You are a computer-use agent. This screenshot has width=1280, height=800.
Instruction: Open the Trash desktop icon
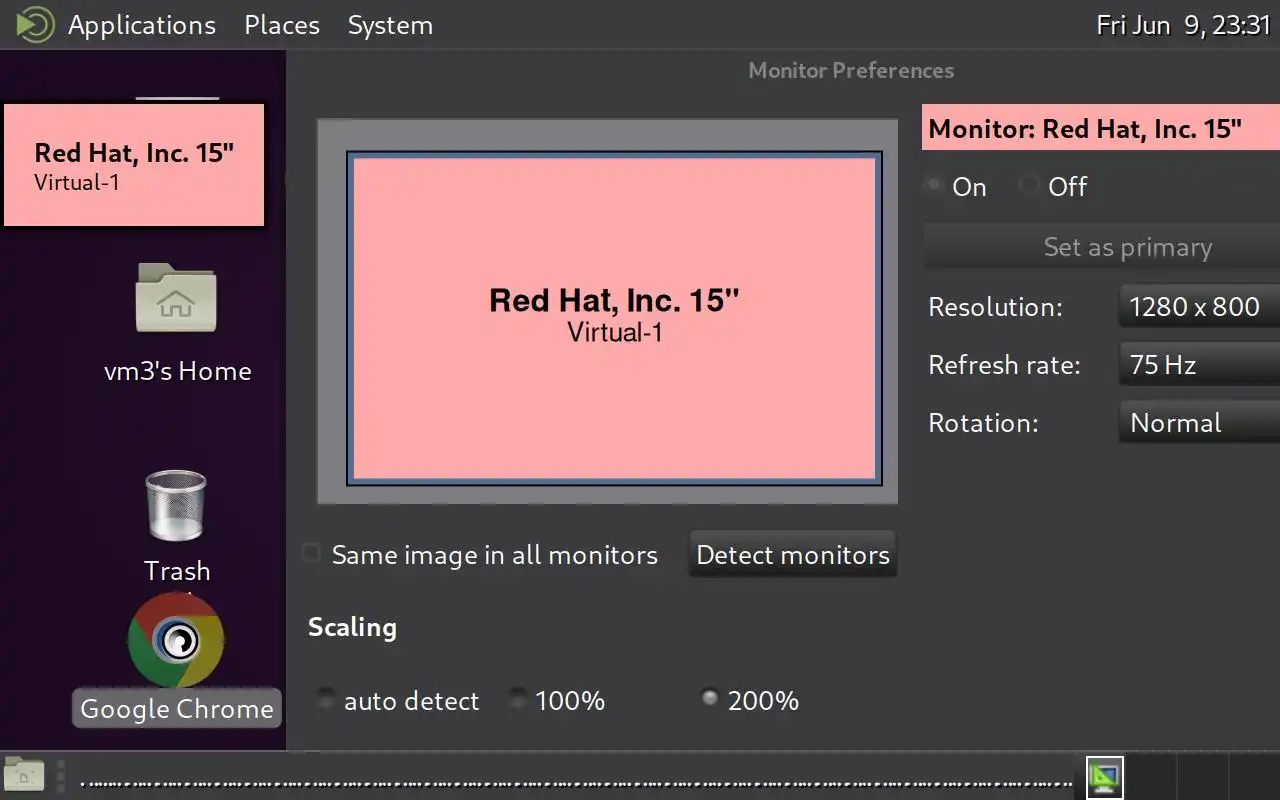tap(176, 506)
